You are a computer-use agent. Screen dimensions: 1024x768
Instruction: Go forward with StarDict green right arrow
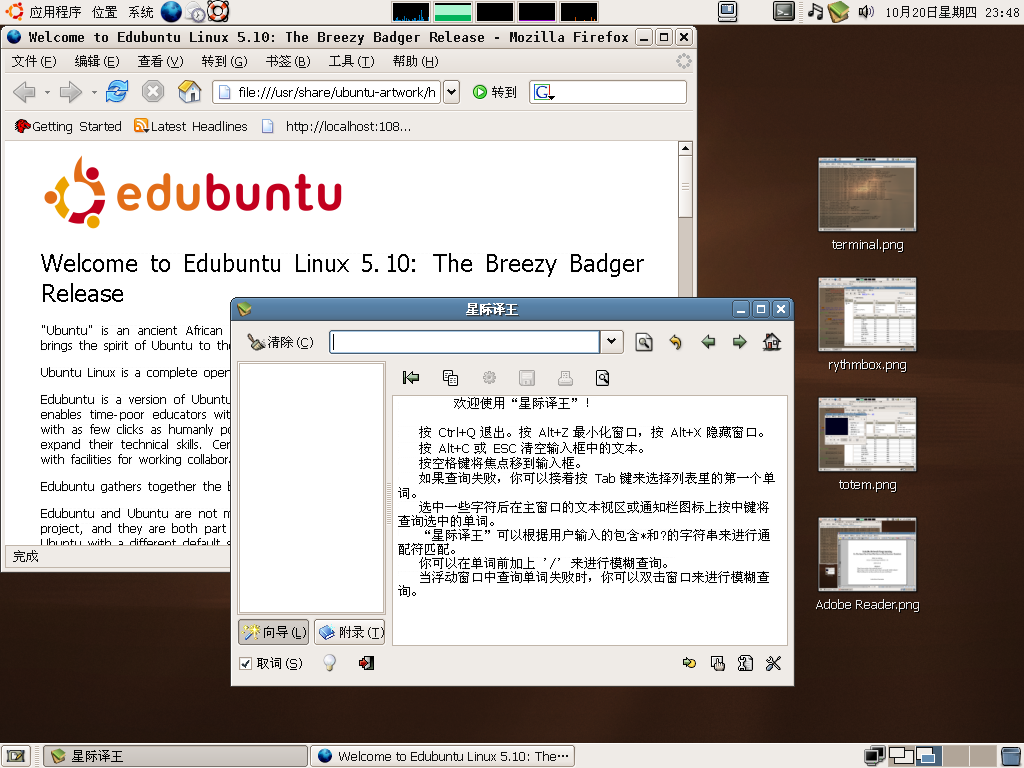(739, 342)
